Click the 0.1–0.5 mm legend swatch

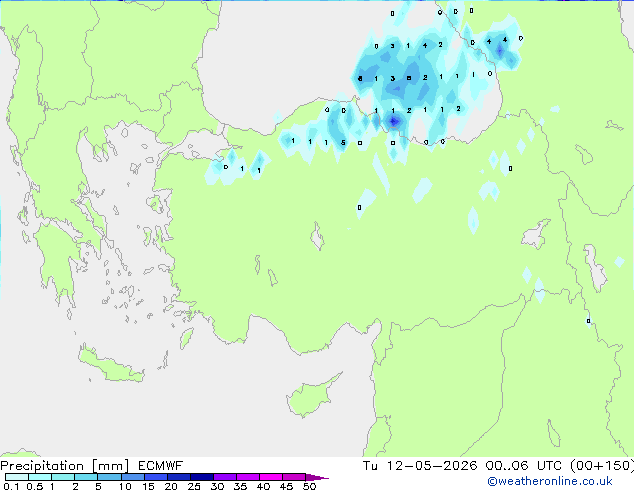pos(17,477)
